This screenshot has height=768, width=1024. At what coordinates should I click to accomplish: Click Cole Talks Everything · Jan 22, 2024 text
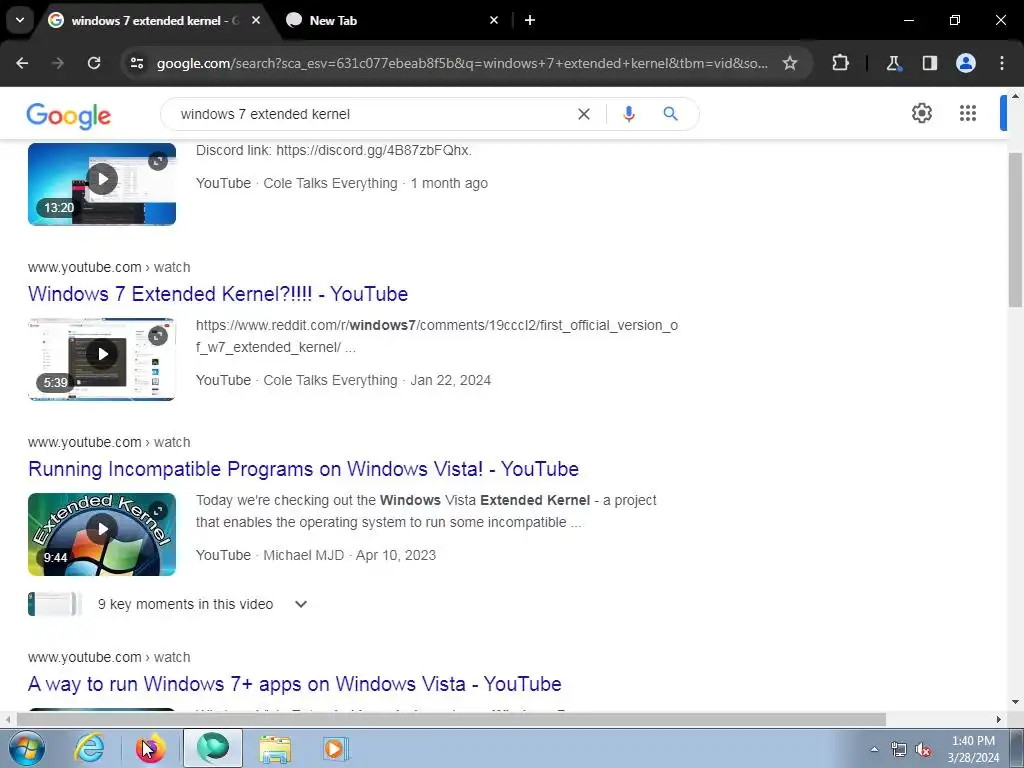[x=377, y=380]
